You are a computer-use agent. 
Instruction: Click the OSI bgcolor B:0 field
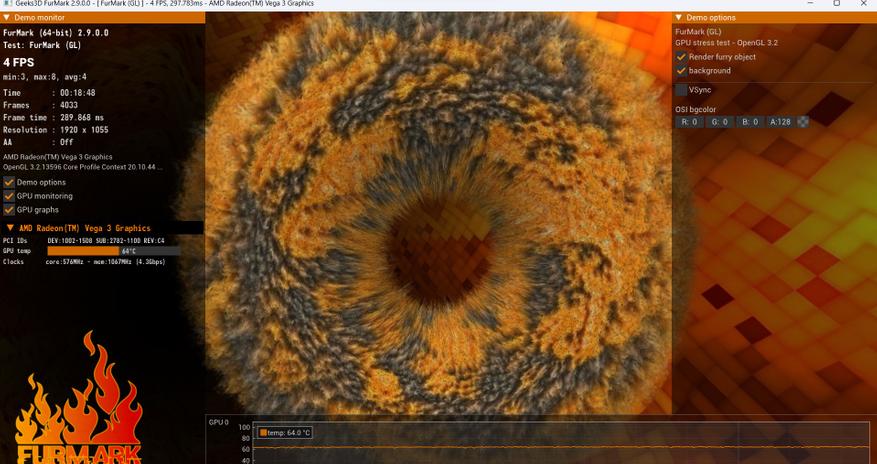tap(749, 122)
